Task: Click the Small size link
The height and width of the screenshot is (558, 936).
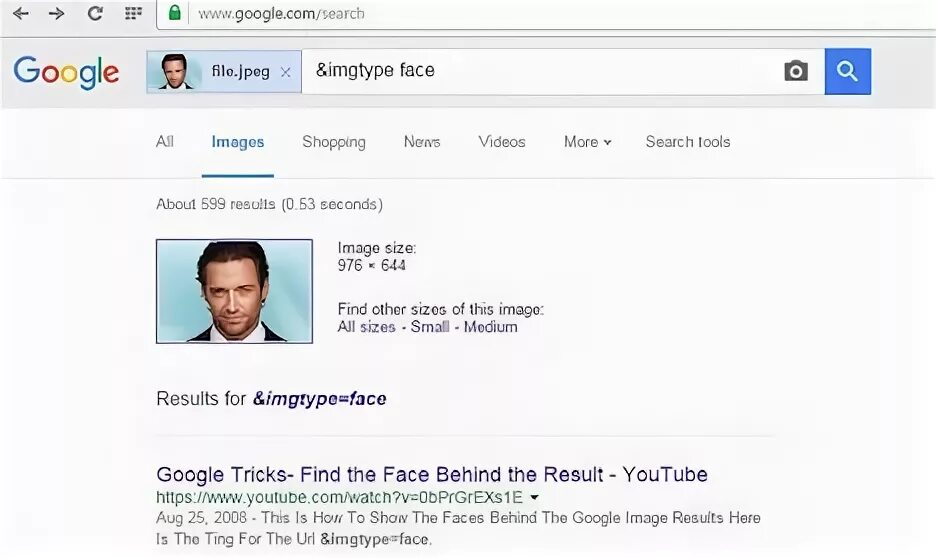Action: (x=430, y=327)
